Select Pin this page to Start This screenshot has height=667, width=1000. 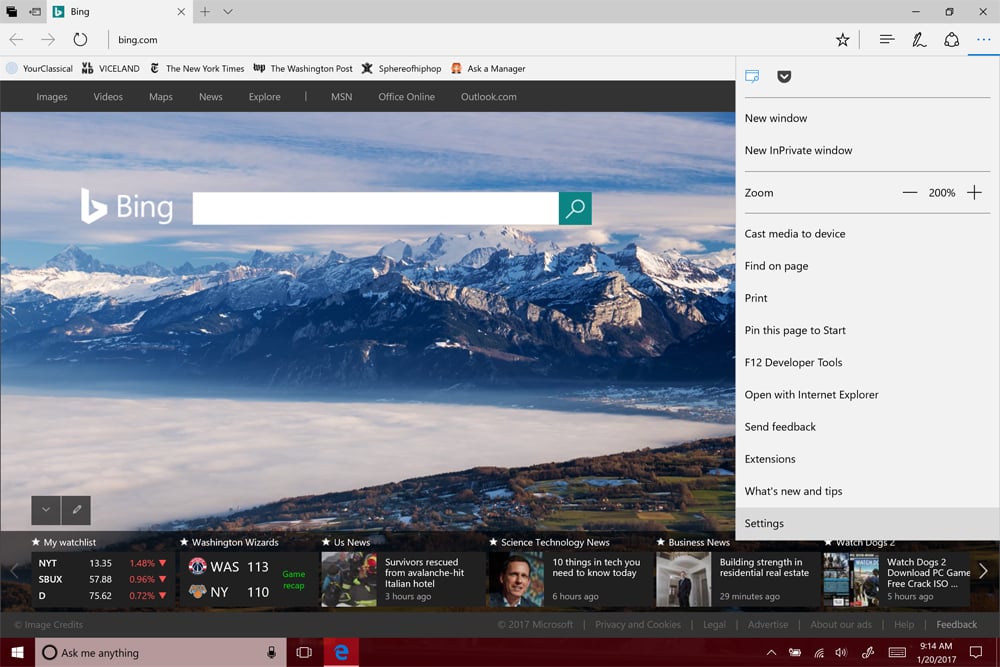(x=867, y=330)
